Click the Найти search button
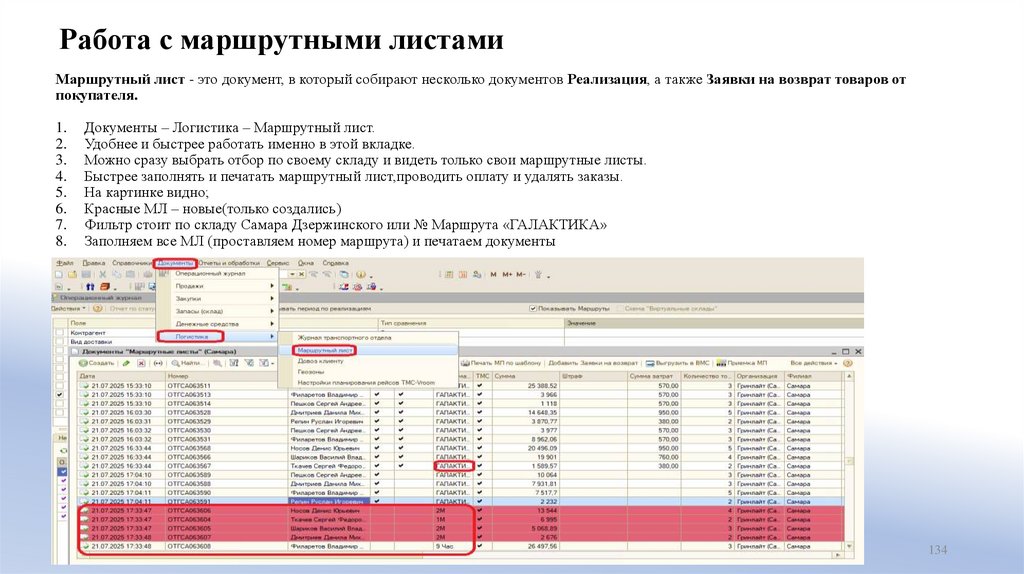The width and height of the screenshot is (1024, 574). click(x=187, y=362)
